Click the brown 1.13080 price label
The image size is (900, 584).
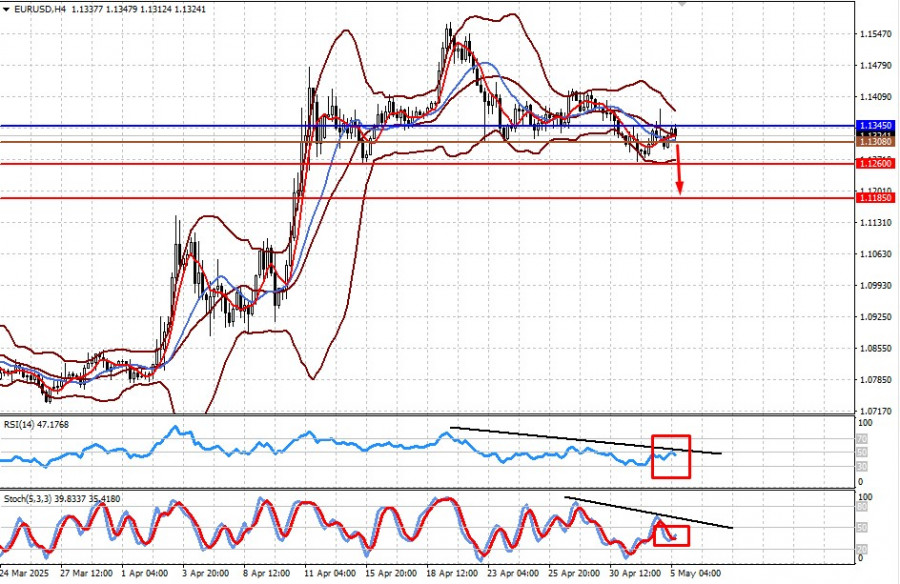875,143
